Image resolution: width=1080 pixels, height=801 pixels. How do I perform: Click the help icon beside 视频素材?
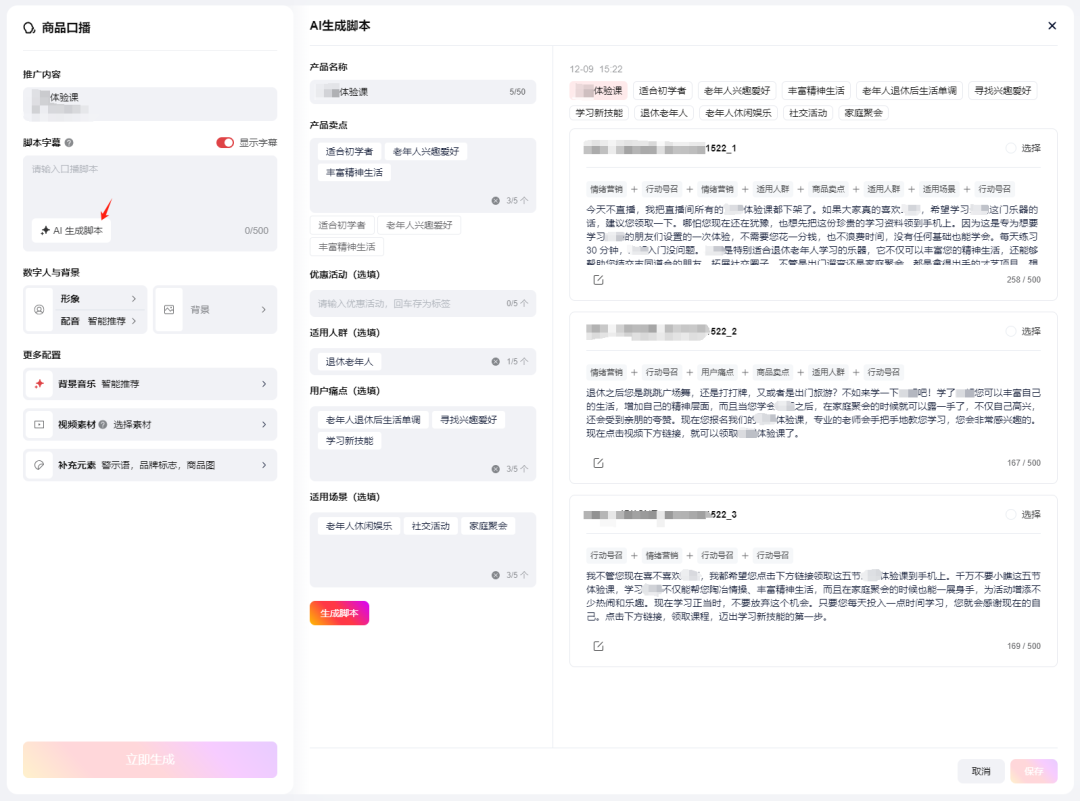coord(103,424)
